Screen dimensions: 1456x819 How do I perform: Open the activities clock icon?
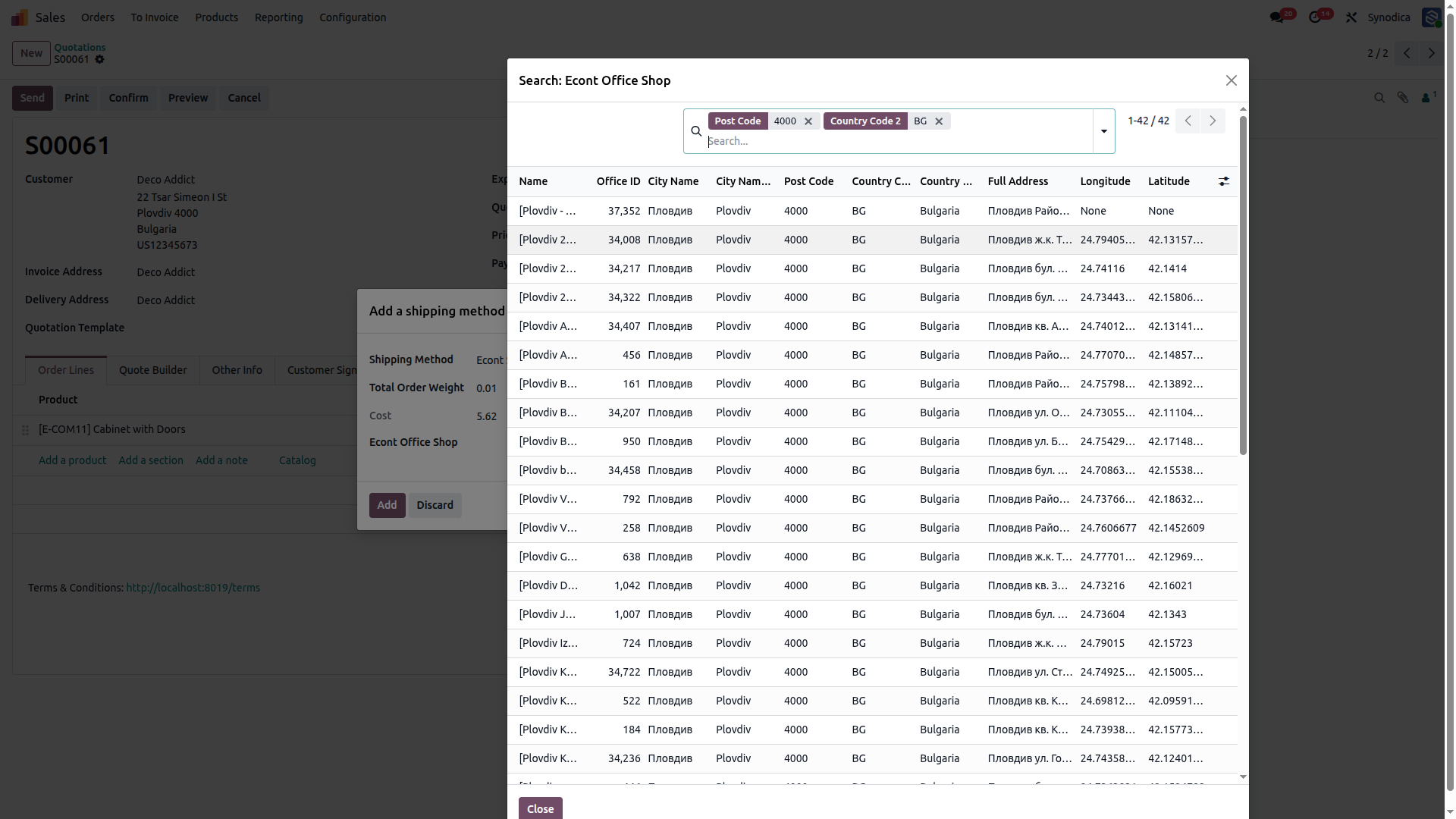pos(1314,17)
